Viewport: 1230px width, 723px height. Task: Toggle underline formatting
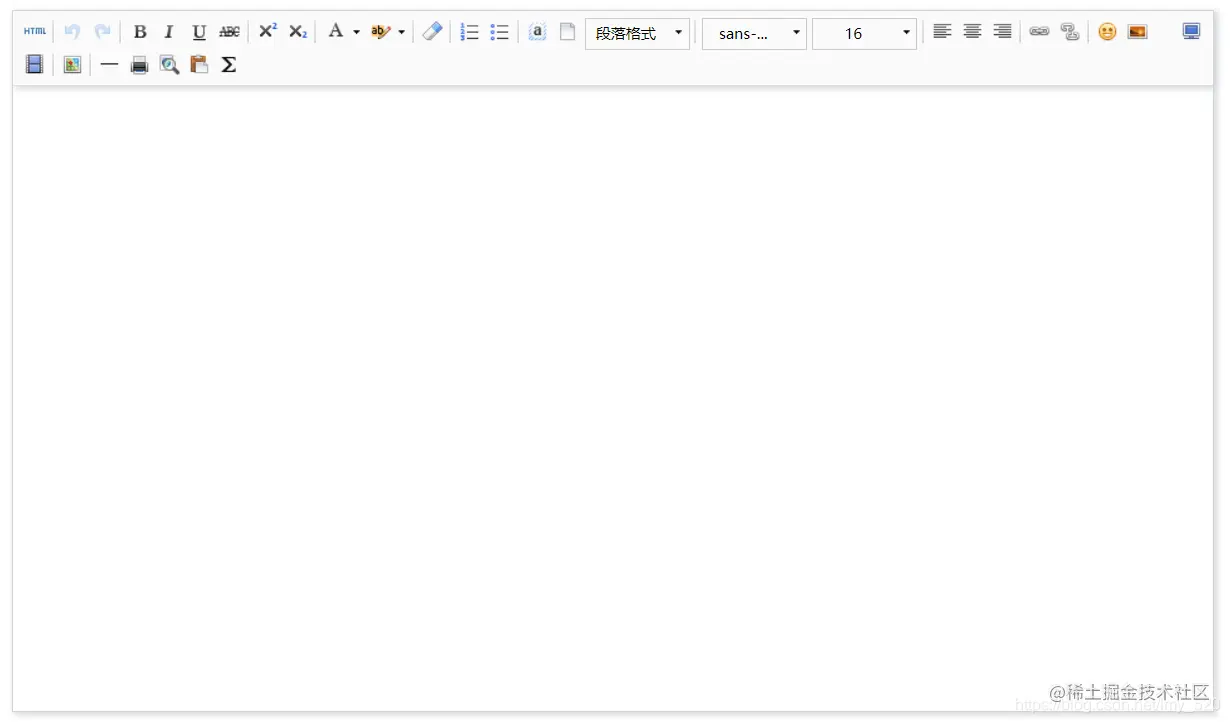pos(199,32)
